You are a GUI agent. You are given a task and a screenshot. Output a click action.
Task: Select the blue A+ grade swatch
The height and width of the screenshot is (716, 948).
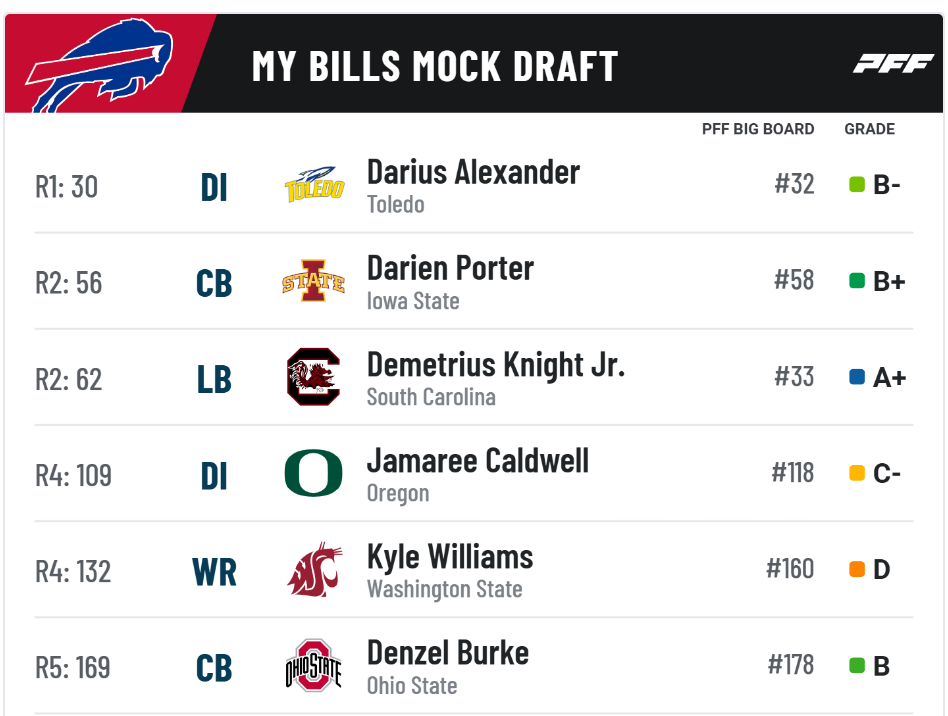(857, 377)
